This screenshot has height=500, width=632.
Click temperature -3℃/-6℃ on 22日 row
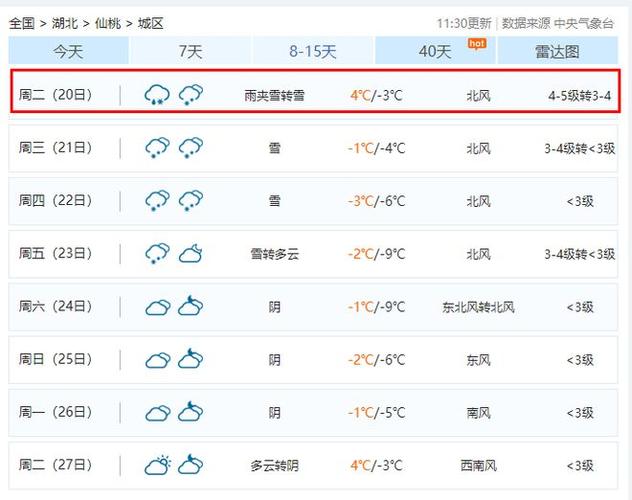click(376, 201)
